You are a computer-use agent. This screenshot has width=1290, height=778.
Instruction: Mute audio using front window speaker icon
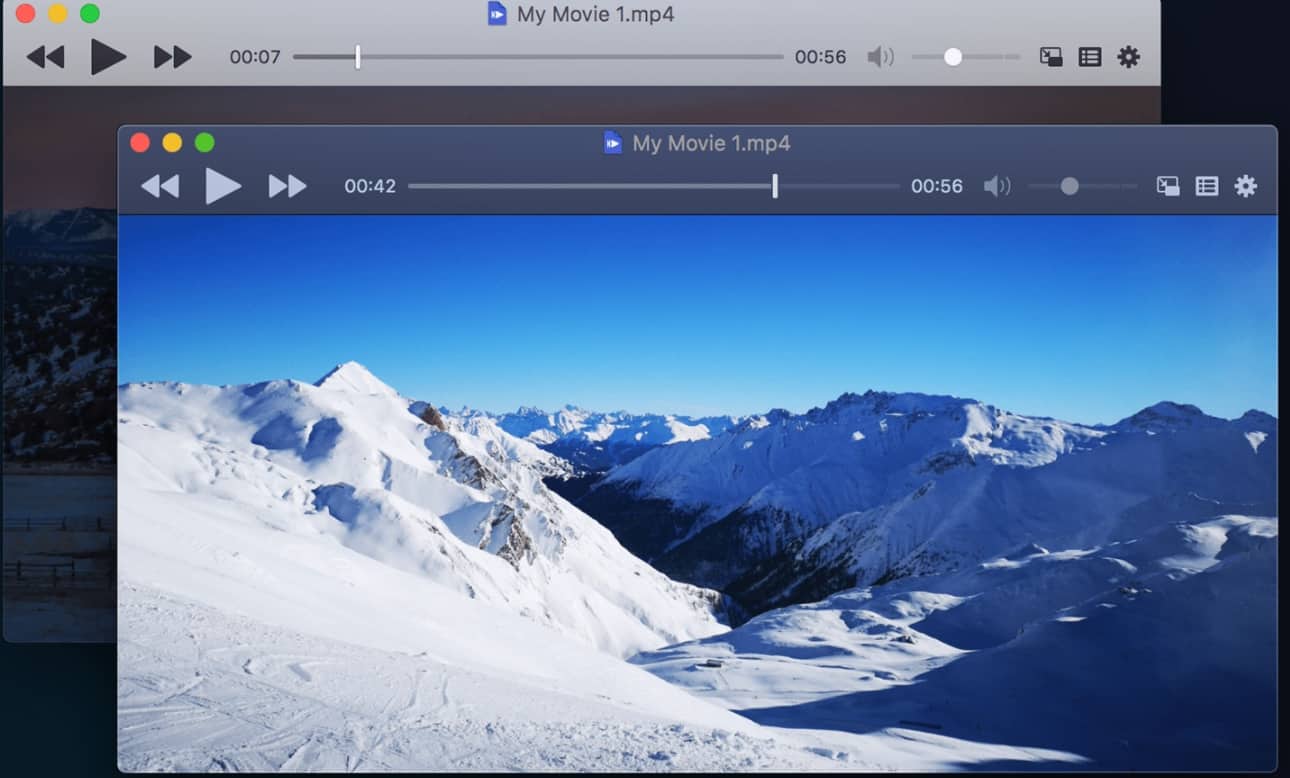(x=997, y=186)
